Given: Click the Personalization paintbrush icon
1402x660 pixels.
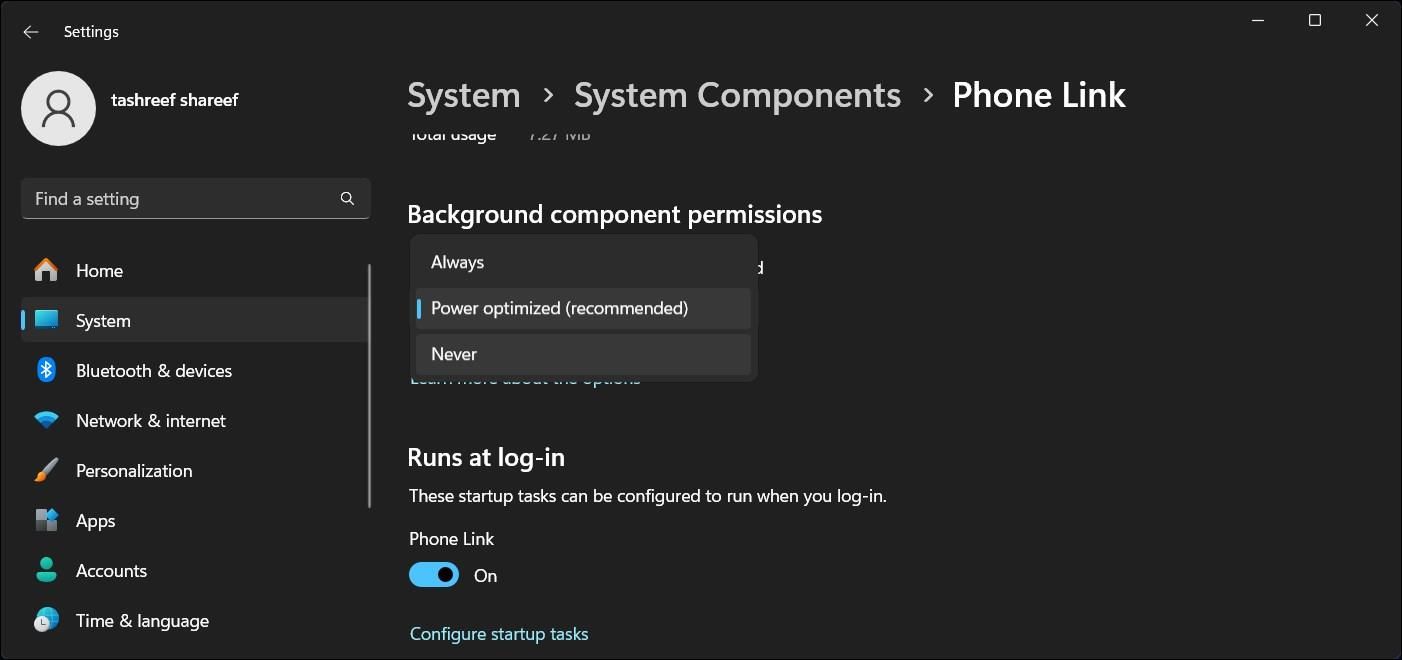Looking at the screenshot, I should pos(46,471).
